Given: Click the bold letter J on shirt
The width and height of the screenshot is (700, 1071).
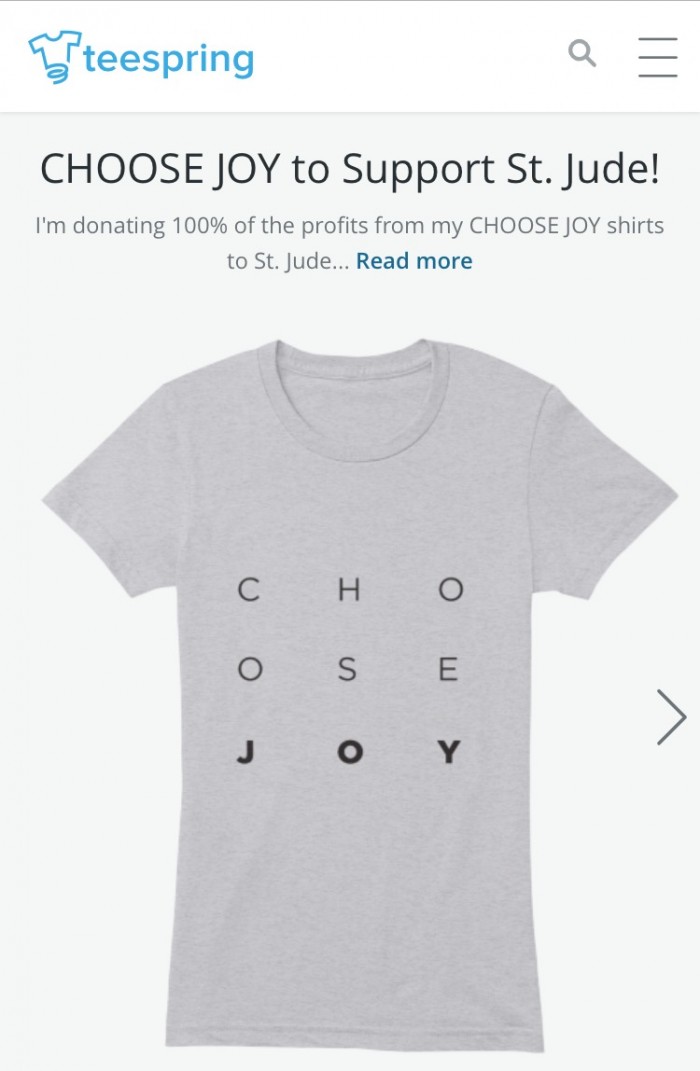Looking at the screenshot, I should point(246,751).
